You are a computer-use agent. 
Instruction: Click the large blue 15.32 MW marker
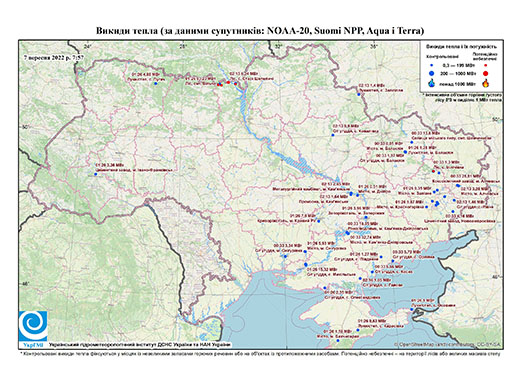[306, 264]
